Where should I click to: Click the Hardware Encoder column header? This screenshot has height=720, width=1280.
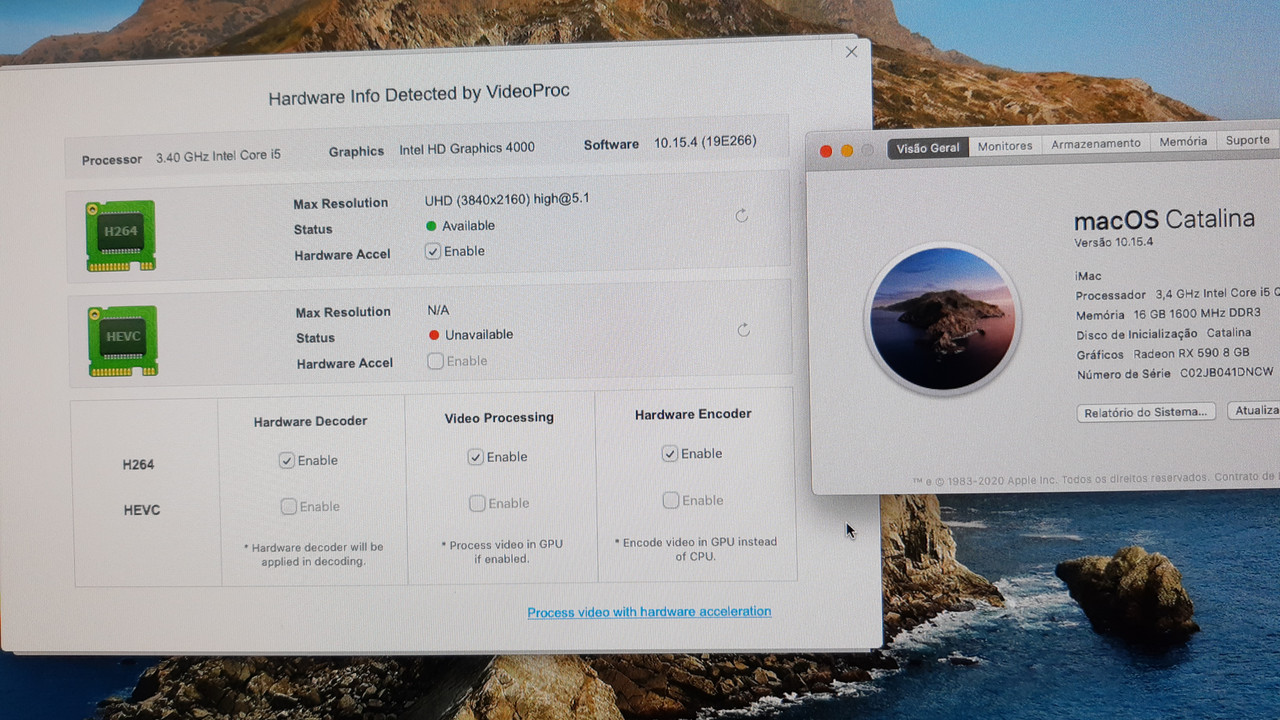(x=693, y=414)
